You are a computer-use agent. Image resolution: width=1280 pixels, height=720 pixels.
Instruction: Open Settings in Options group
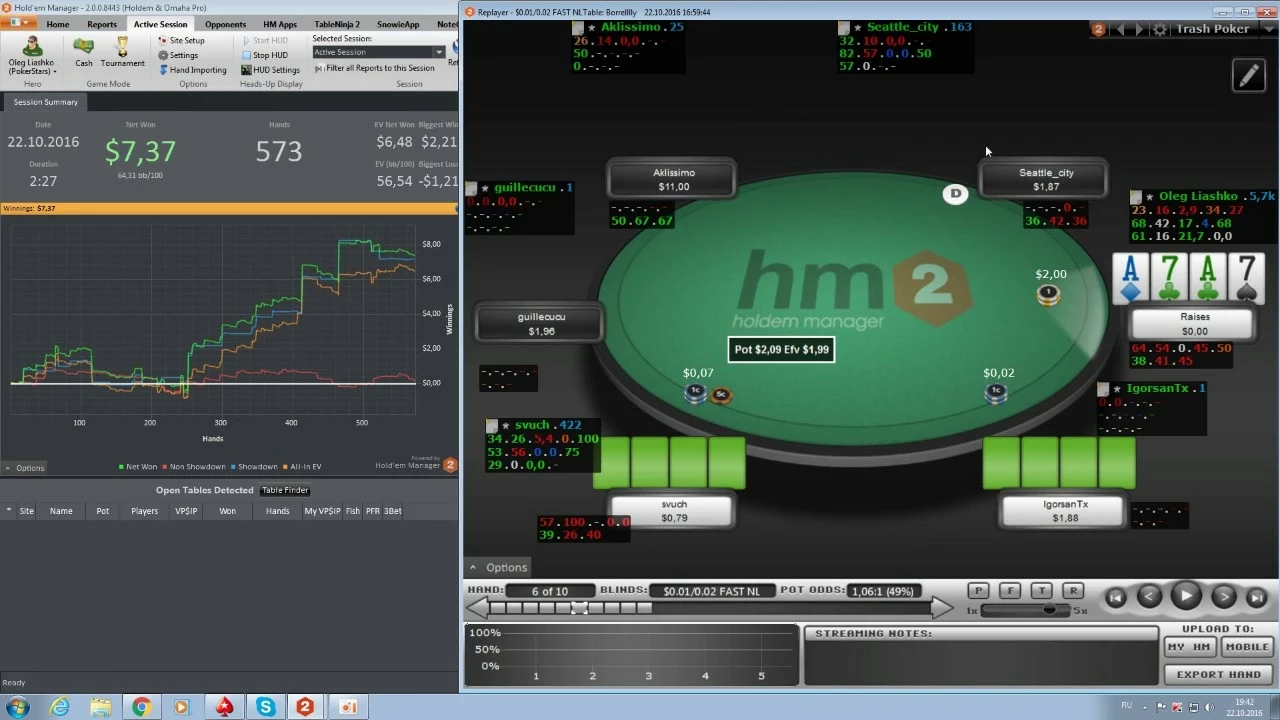178,55
